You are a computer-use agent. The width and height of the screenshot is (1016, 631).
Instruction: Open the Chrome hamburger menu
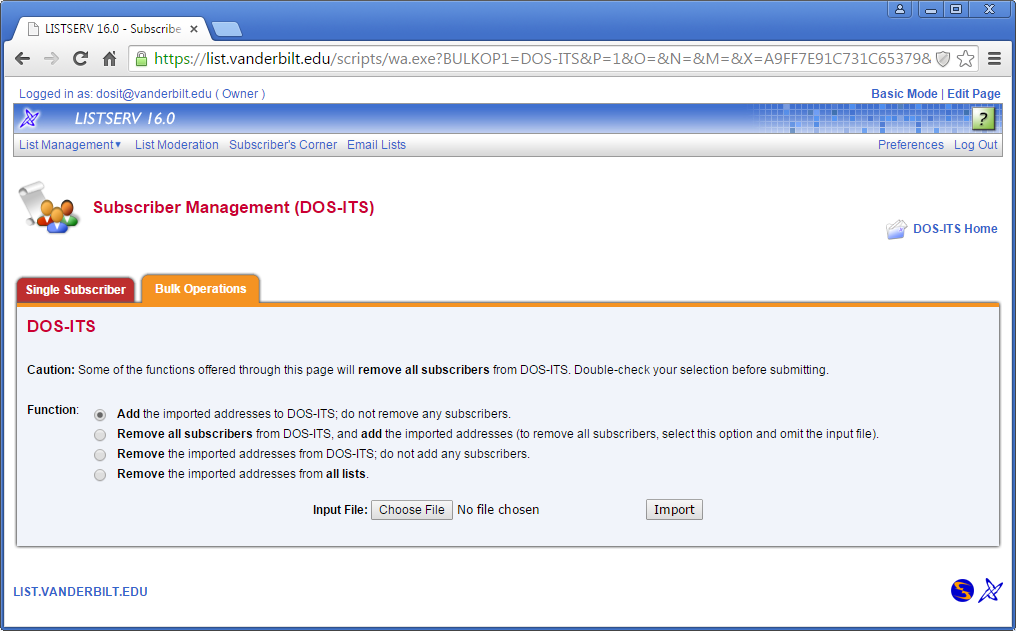click(x=994, y=59)
